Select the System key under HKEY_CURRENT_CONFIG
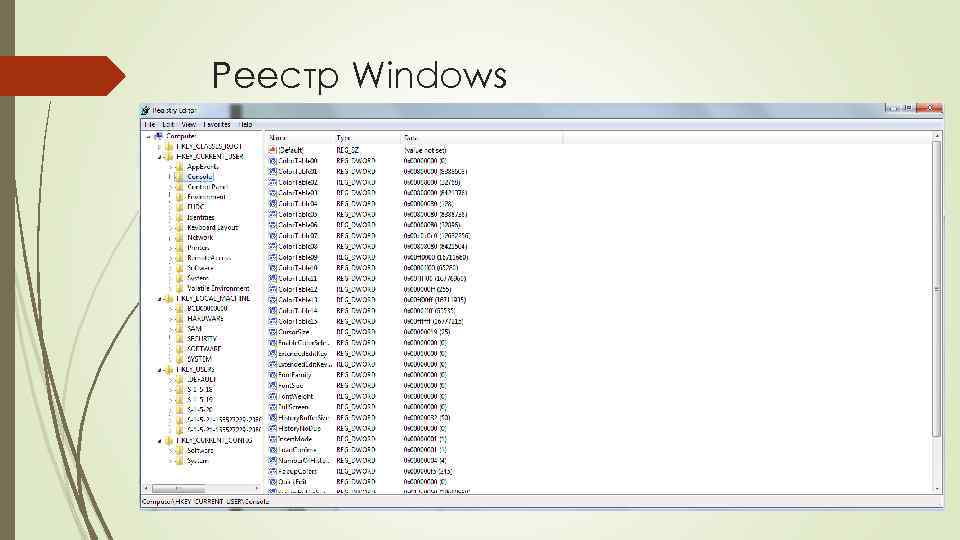Viewport: 960px width, 540px height. click(198, 461)
